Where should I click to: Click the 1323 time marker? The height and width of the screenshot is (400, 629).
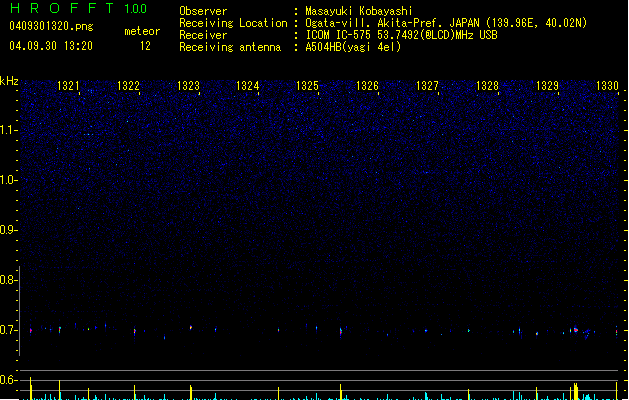tap(188, 86)
